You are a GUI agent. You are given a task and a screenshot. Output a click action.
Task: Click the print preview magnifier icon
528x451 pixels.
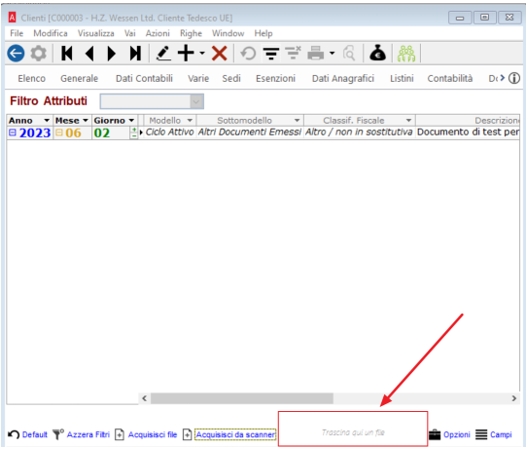click(x=349, y=53)
